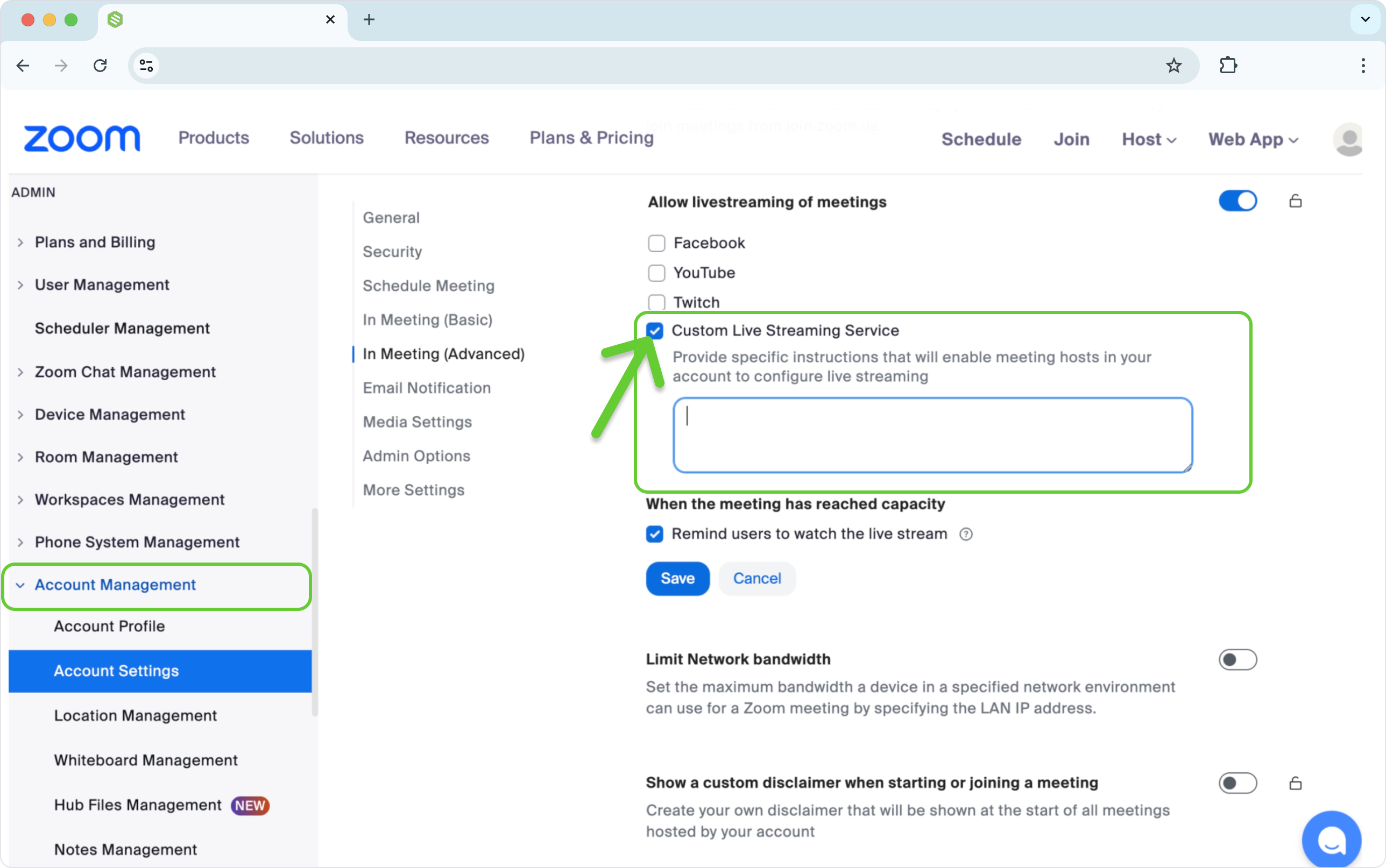
Task: Open the Solutions menu
Action: click(x=327, y=138)
